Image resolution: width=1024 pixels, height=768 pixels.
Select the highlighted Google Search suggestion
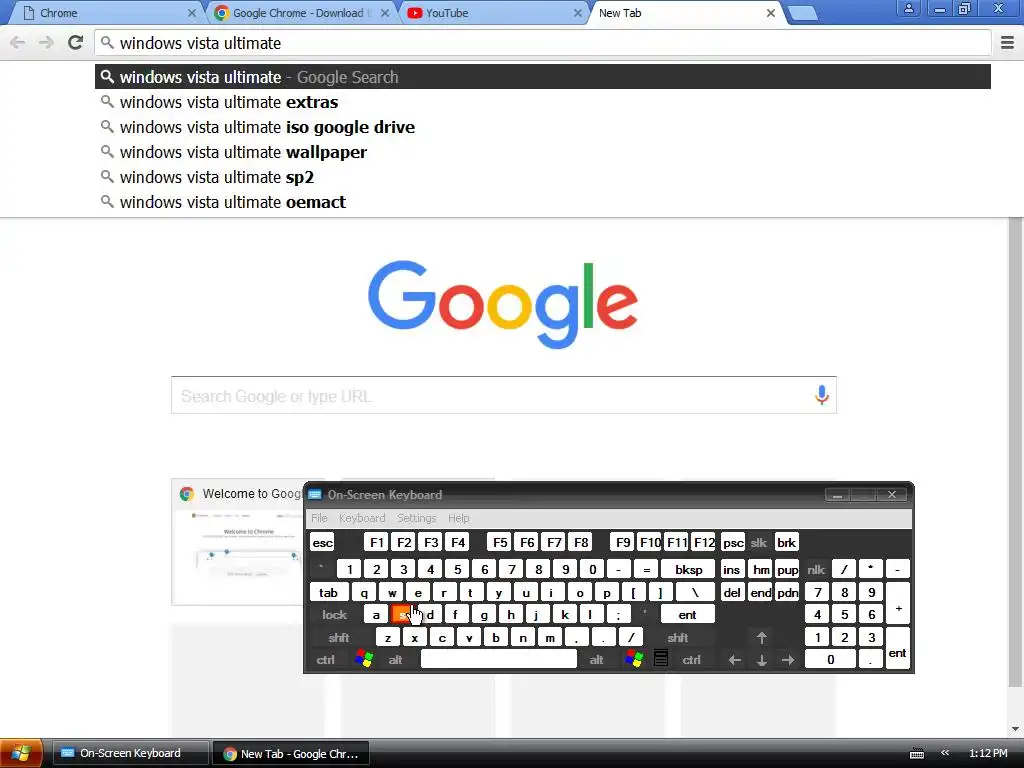coord(543,76)
